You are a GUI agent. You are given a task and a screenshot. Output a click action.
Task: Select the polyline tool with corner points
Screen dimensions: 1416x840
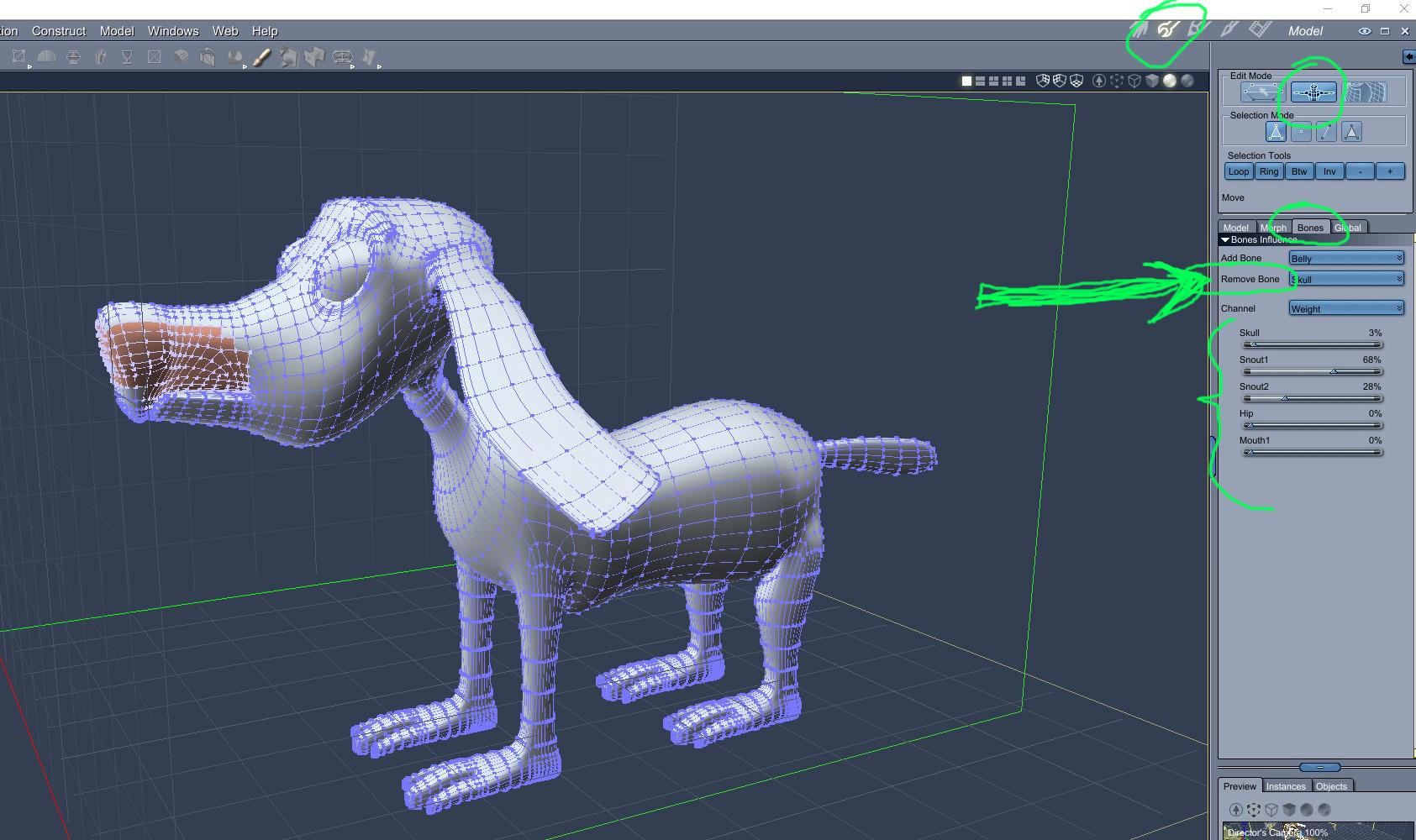(x=18, y=57)
